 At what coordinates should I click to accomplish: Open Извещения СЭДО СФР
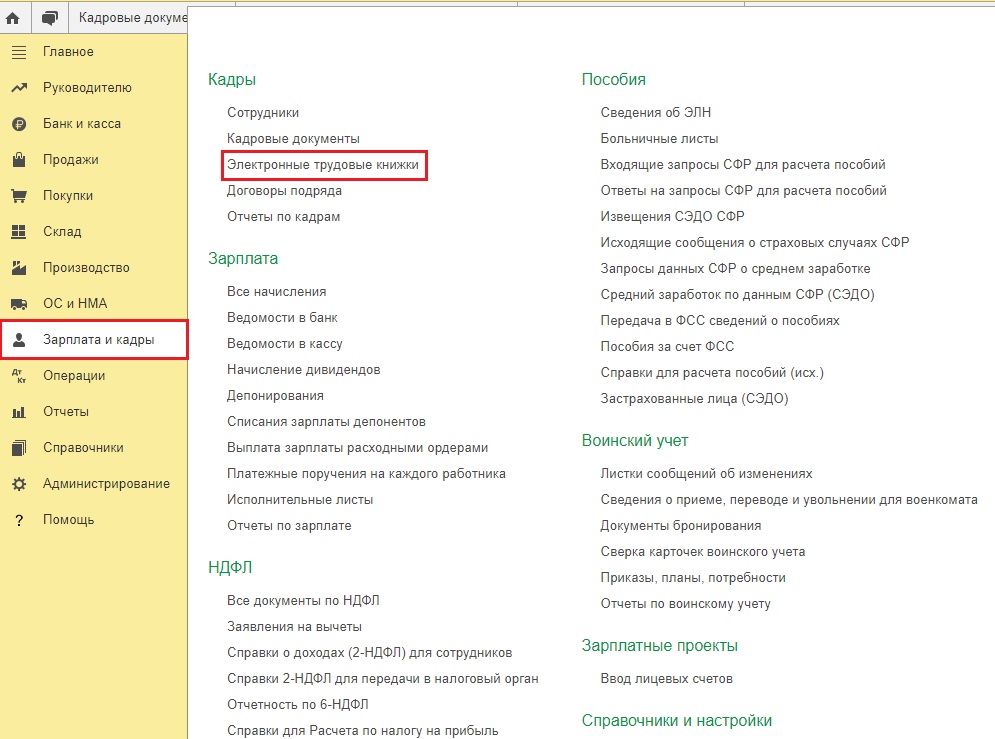(672, 216)
